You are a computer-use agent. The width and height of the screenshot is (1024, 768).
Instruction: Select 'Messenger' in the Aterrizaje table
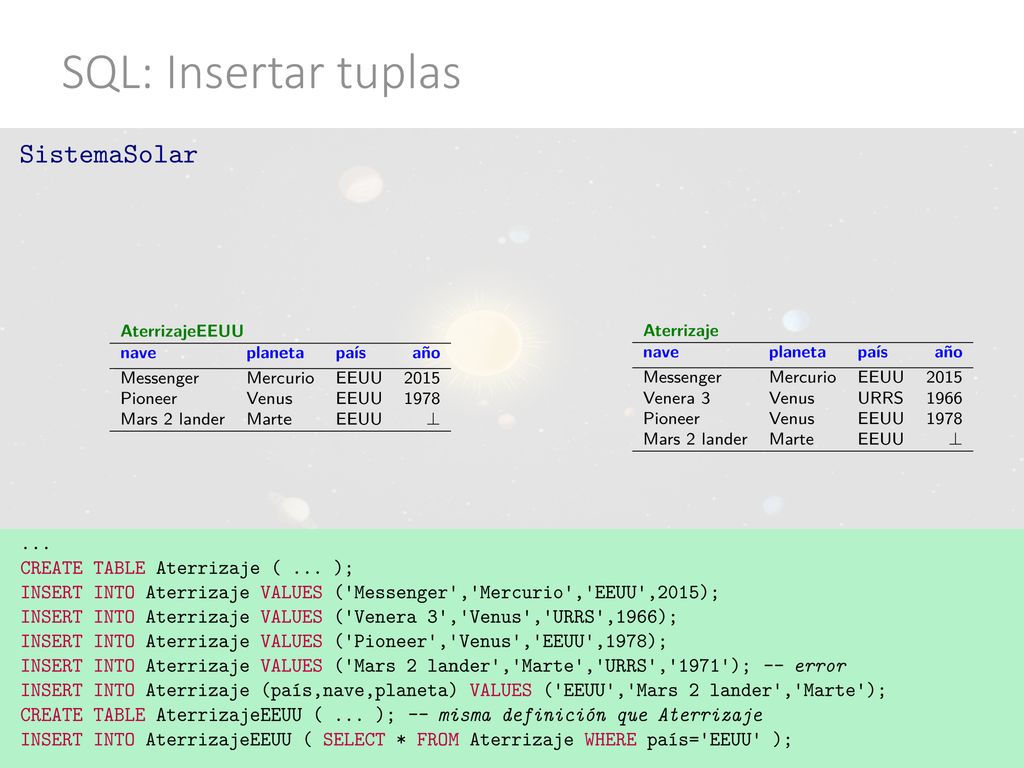[682, 378]
